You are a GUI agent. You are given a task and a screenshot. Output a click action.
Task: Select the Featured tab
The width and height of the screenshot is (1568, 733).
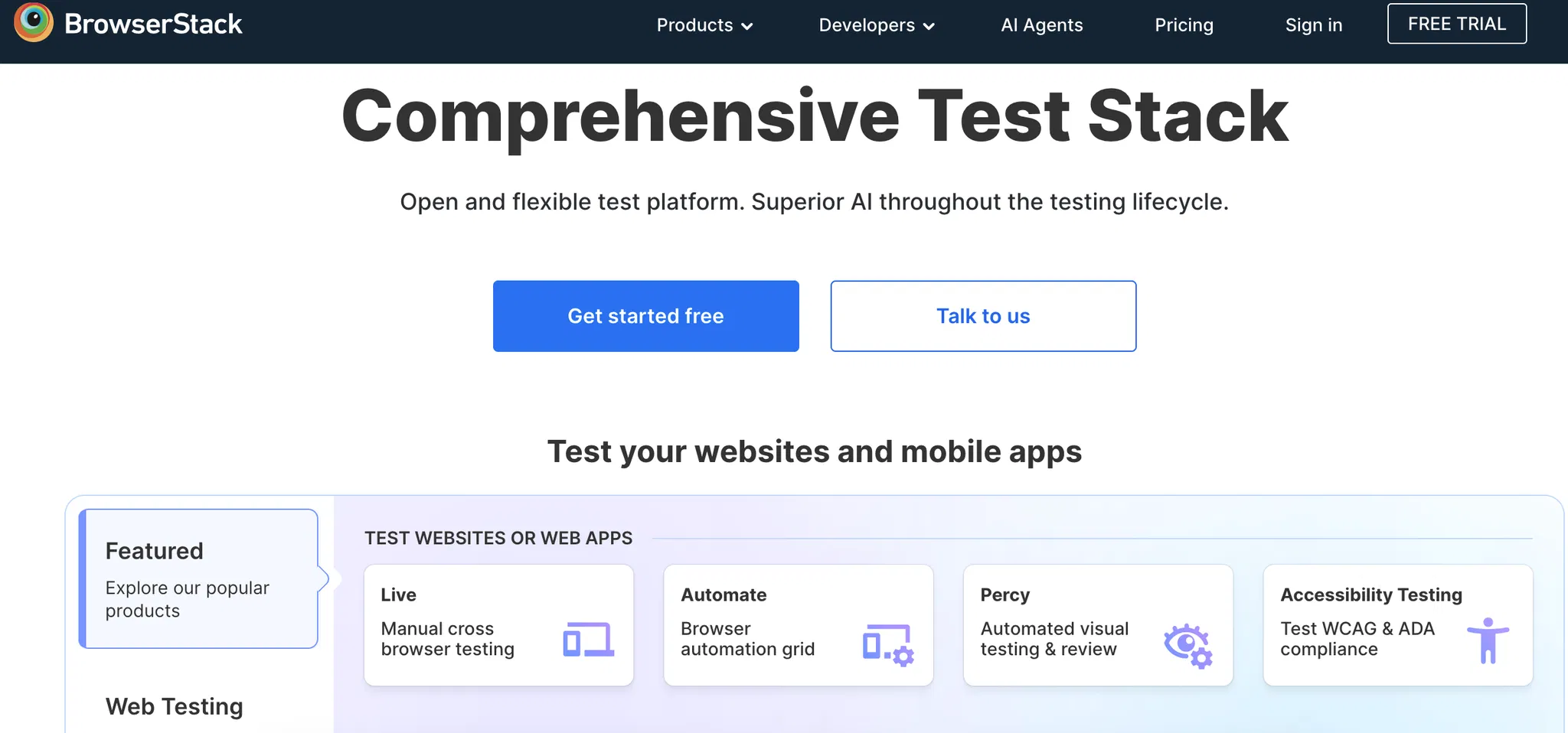198,578
